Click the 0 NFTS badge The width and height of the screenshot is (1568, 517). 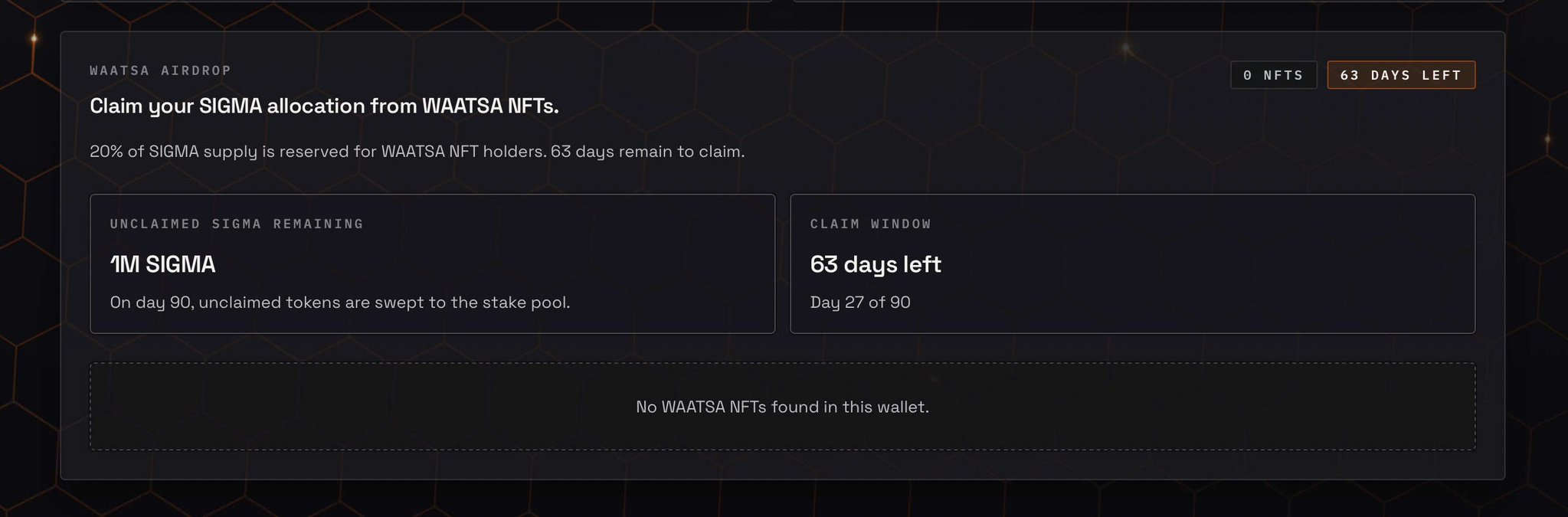click(1273, 75)
